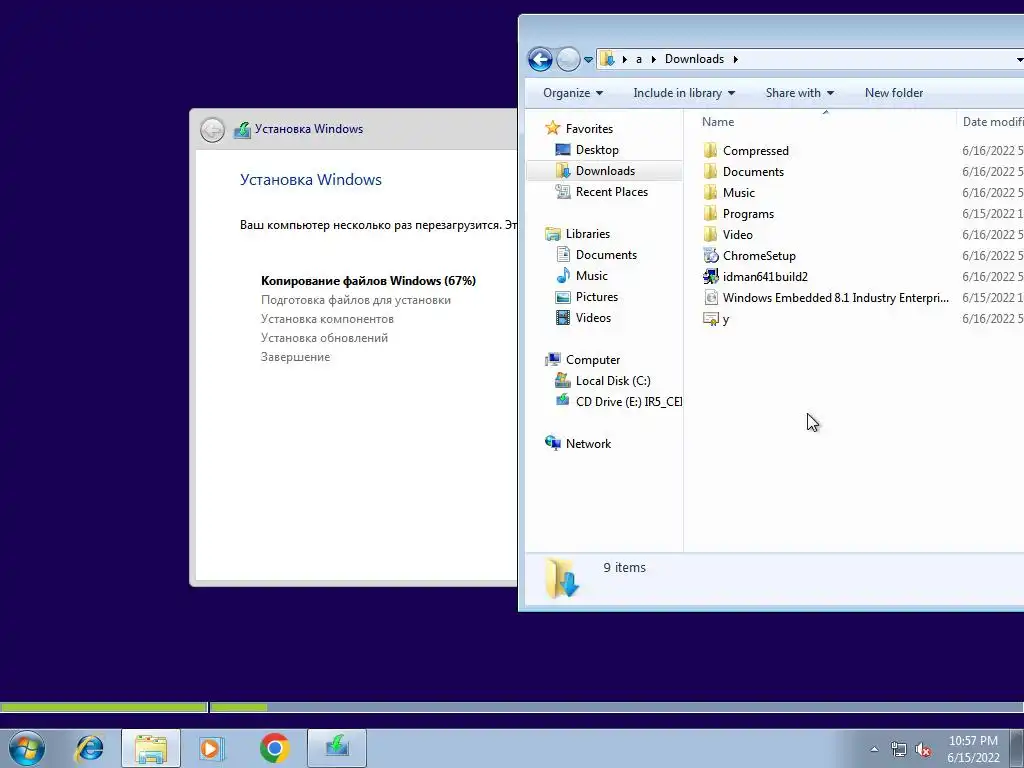The image size is (1024, 768).
Task: Select the Compressed folder icon
Action: 711,151
